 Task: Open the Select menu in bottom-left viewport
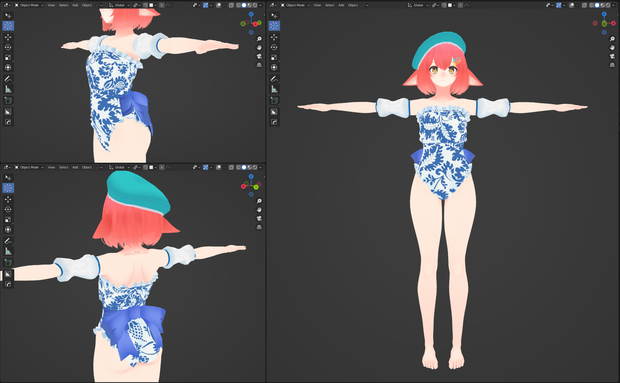tap(64, 167)
